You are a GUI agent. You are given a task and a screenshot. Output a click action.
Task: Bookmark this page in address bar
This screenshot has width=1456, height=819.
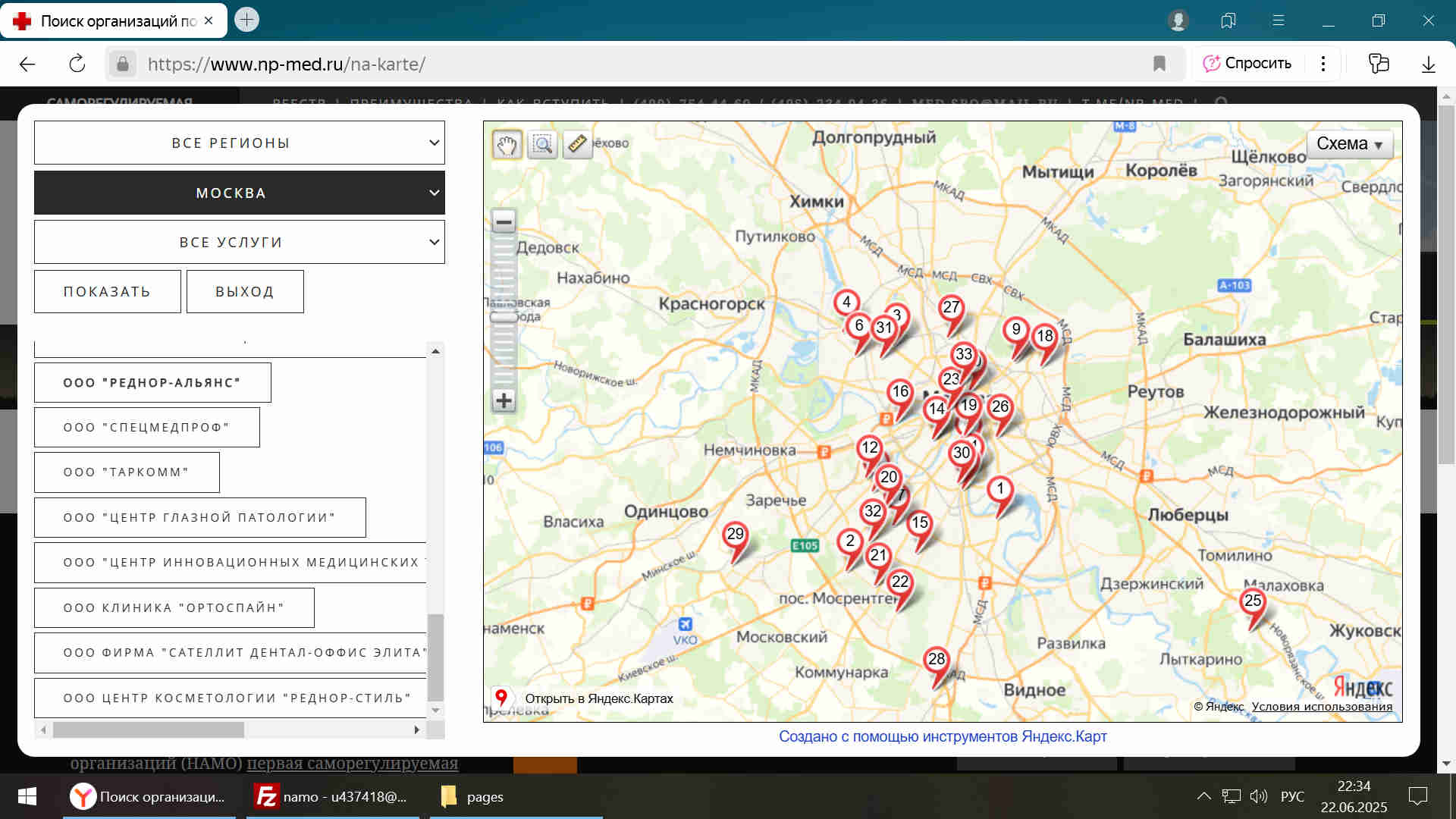(1159, 64)
